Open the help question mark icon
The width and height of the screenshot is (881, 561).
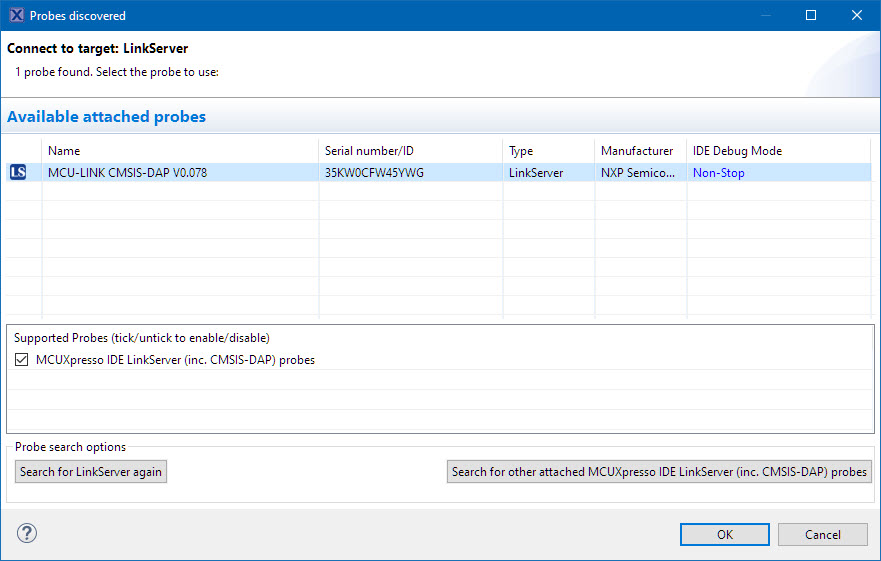(27, 533)
